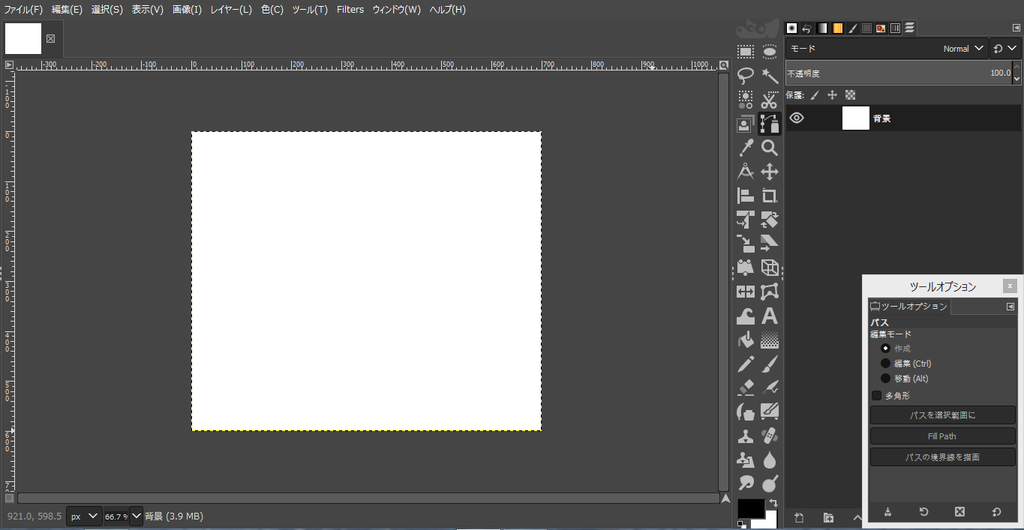Viewport: 1024px width, 530px height.
Task: Toggle lock alpha channel
Action: (x=850, y=95)
